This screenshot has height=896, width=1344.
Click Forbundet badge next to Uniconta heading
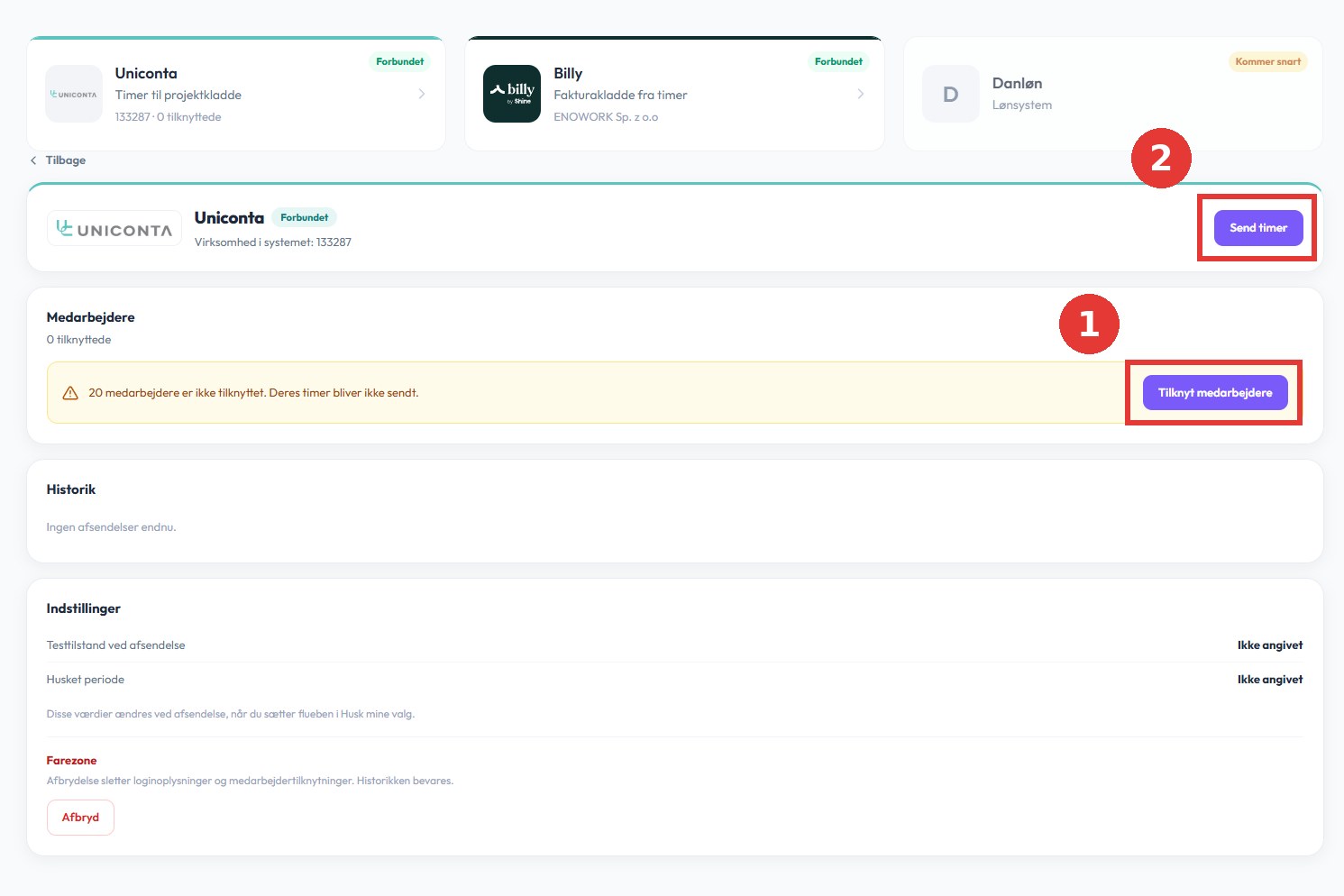point(305,217)
